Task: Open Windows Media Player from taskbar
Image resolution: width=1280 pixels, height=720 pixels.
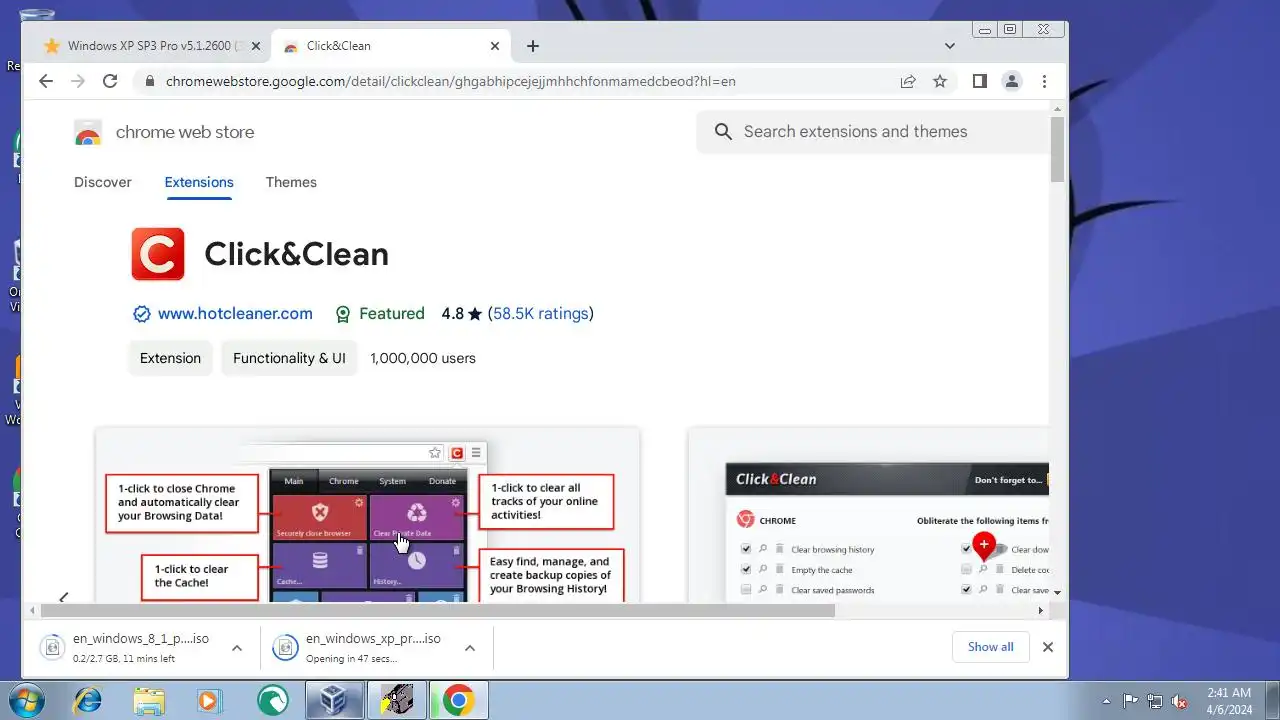Action: 210,700
